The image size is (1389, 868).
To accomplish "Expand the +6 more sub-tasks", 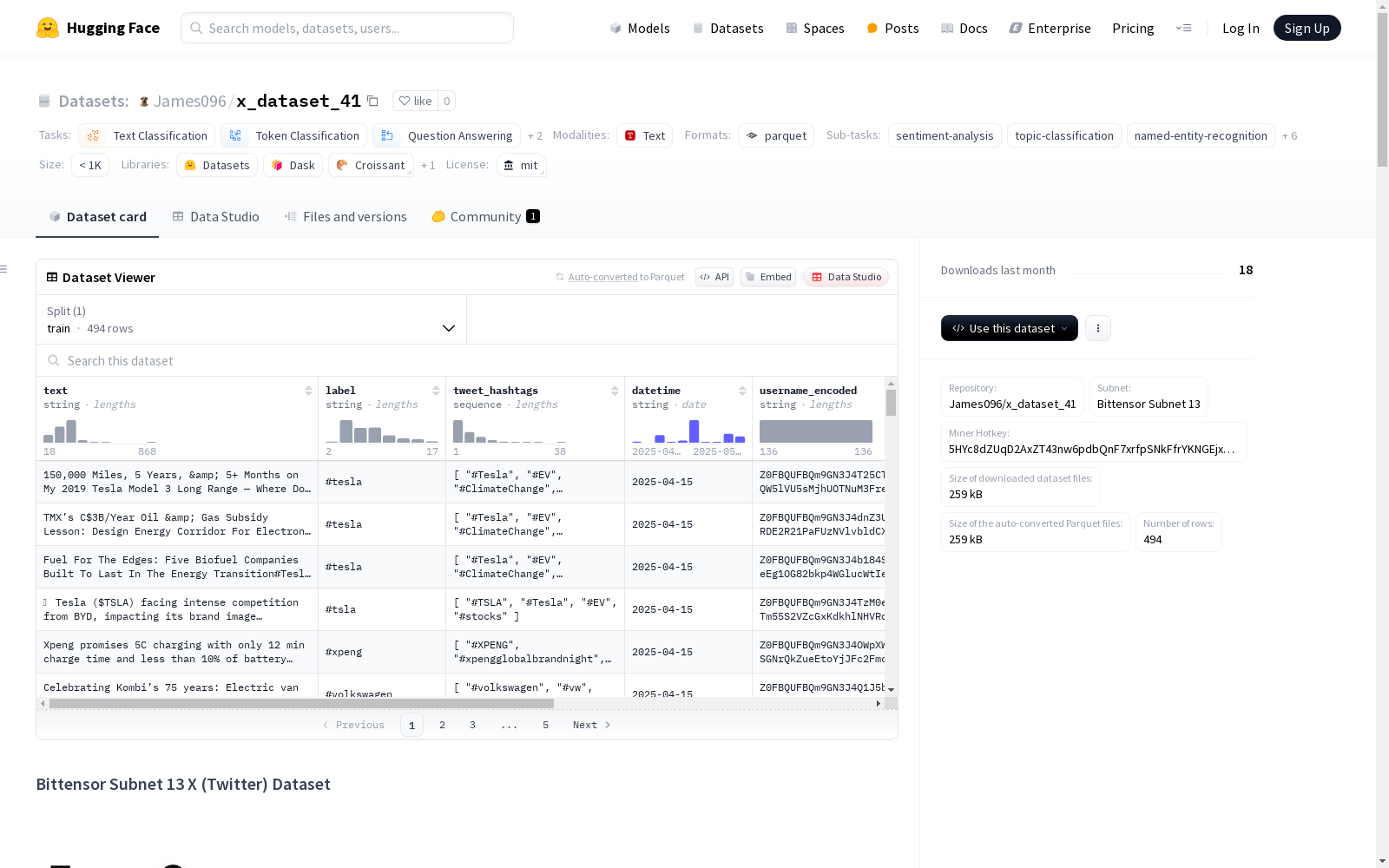I will 1290,135.
